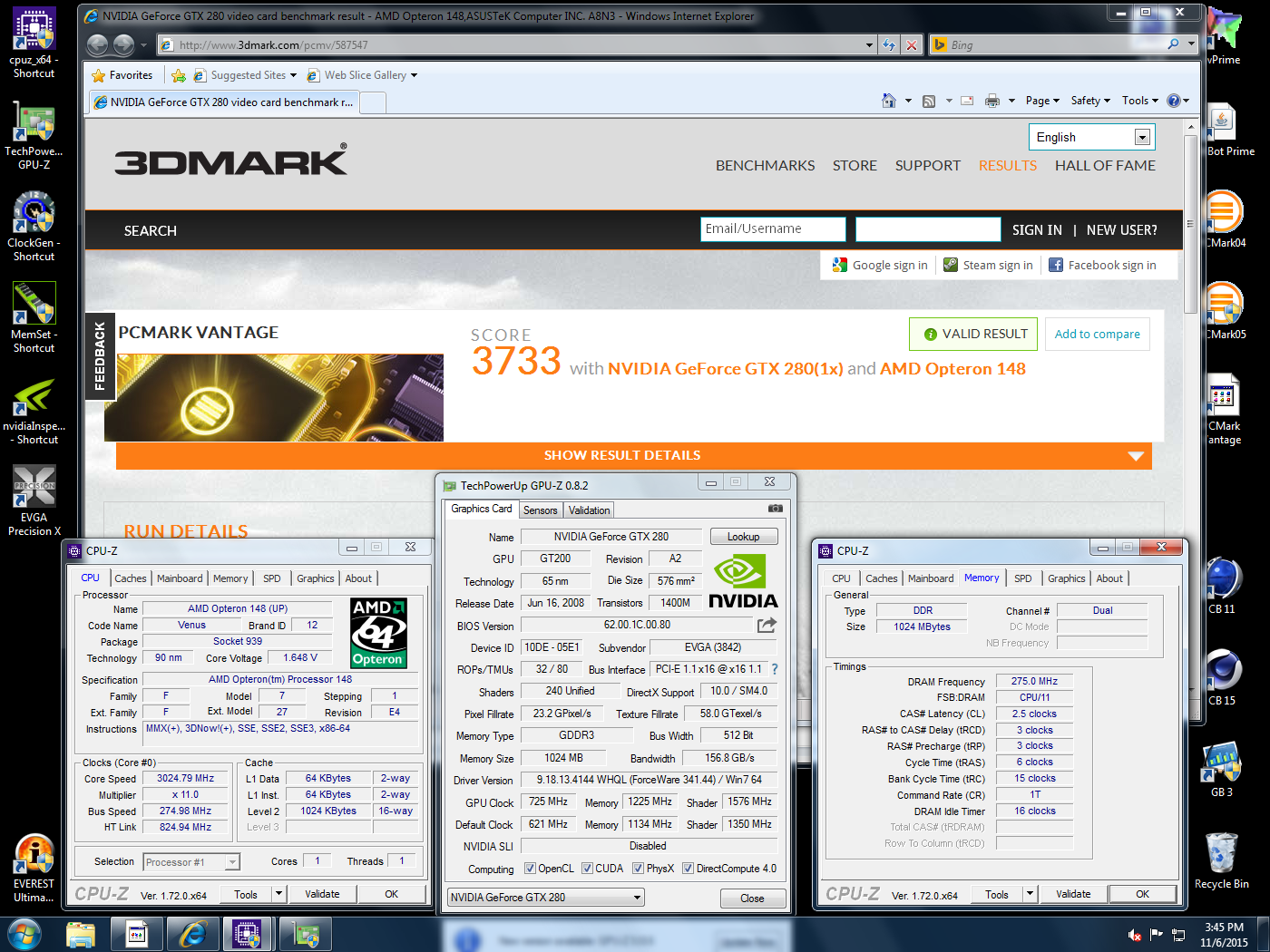Click the Bus Interface question mark in GPU-Z

[x=775, y=669]
